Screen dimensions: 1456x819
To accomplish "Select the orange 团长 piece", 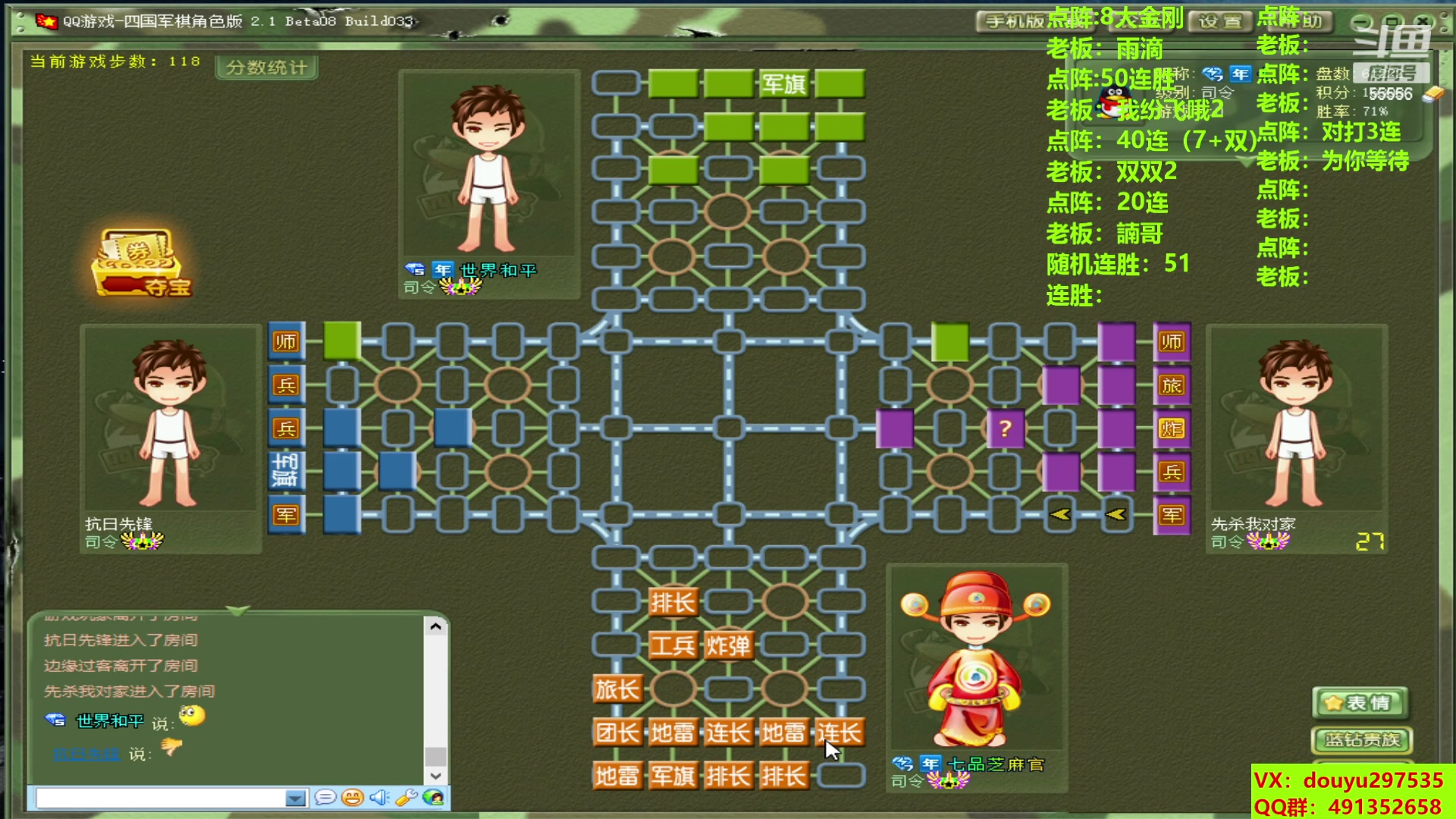I will click(x=617, y=733).
